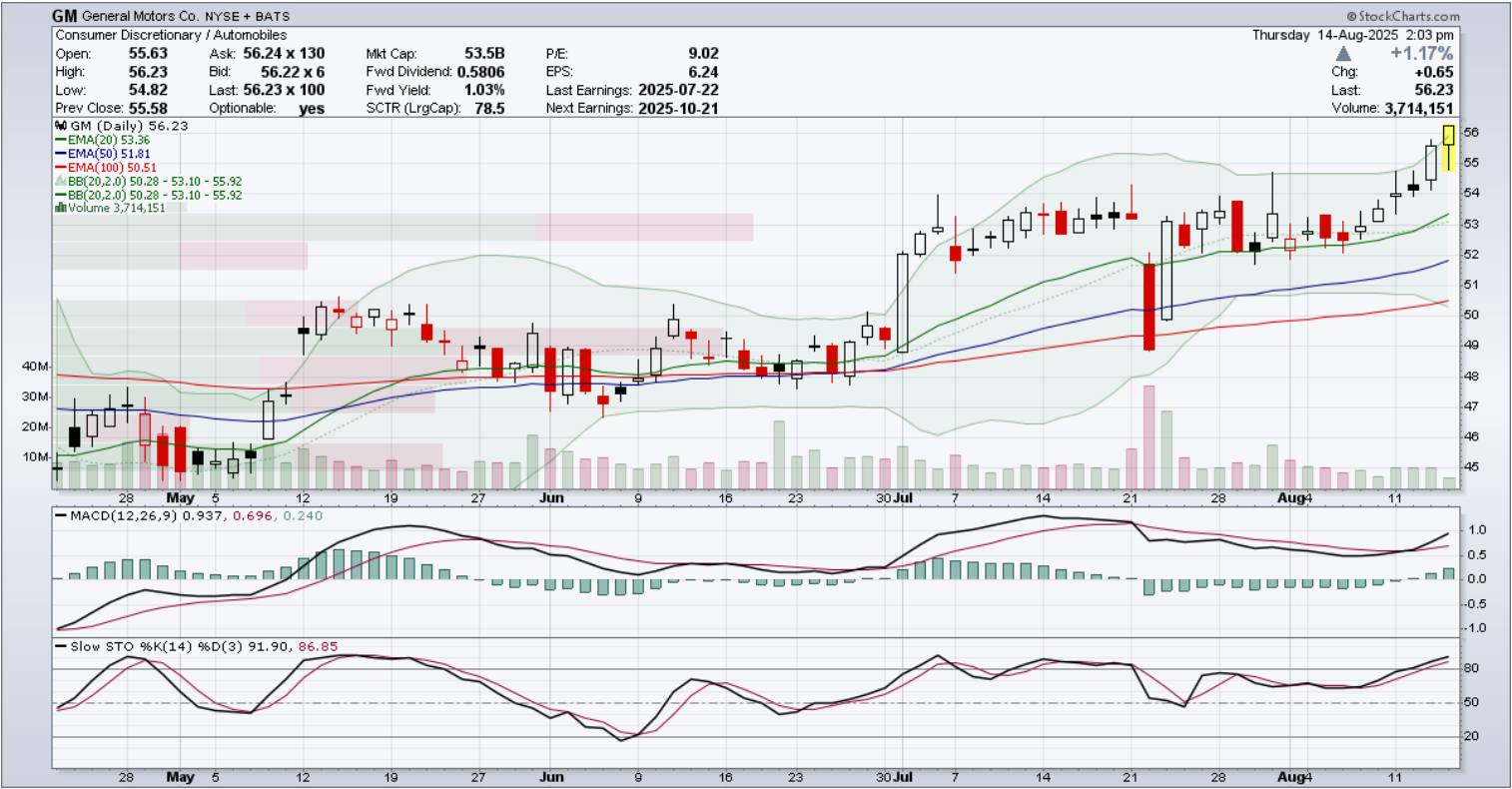
Task: Click the 80 label on the stochastic axis
Action: point(1472,668)
